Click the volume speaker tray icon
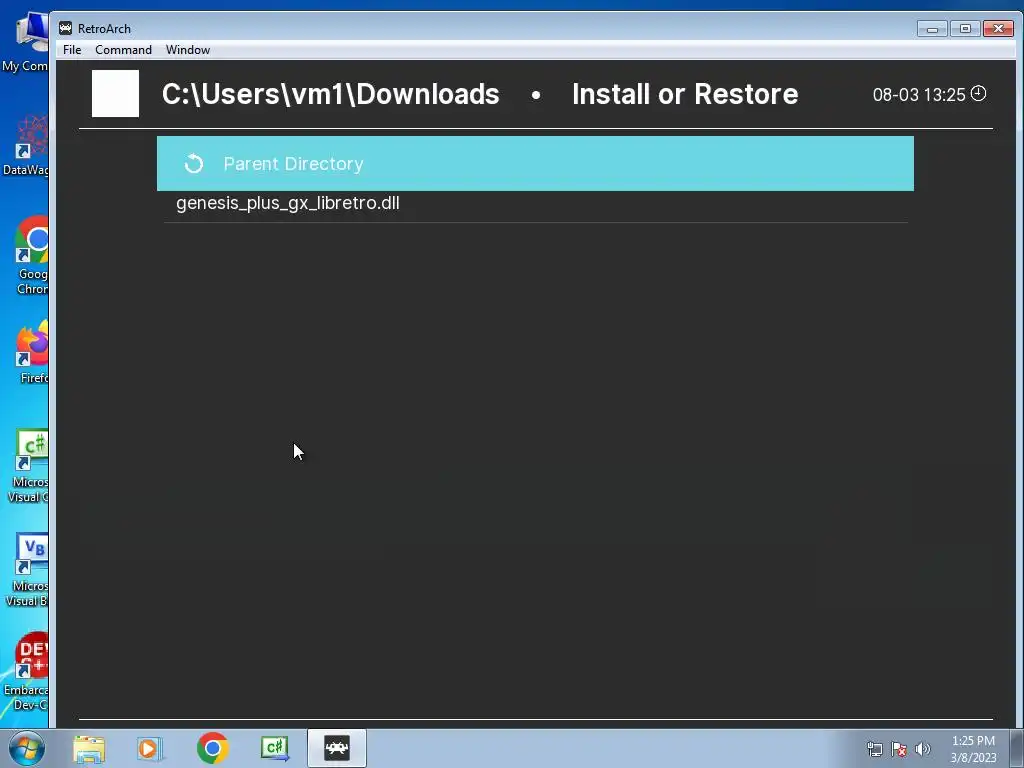Screen dimensions: 1024x768 [923, 749]
